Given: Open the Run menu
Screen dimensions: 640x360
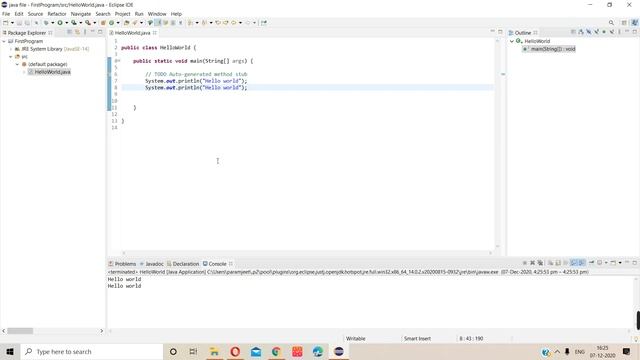Looking at the screenshot, I should (139, 14).
